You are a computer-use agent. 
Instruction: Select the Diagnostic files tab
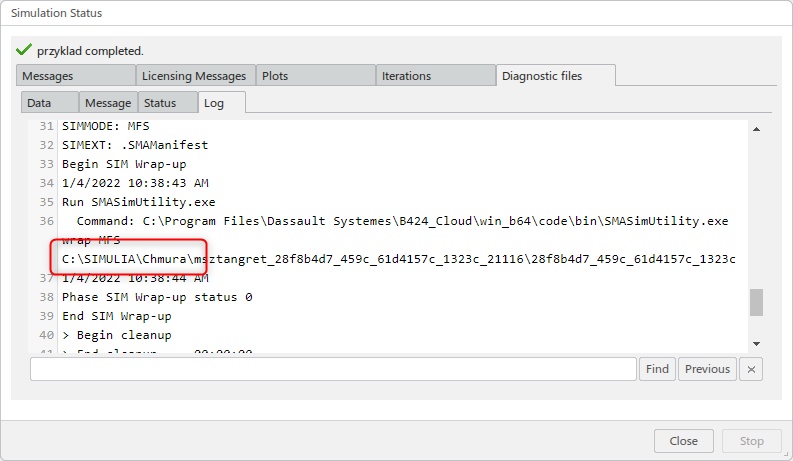point(556,76)
